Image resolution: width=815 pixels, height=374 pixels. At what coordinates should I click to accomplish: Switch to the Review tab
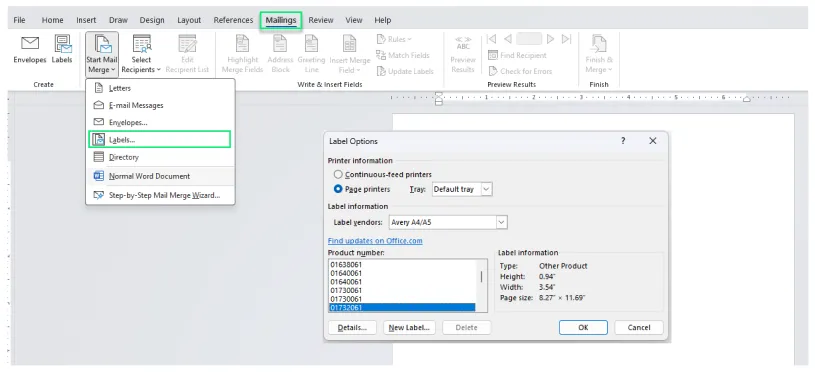click(321, 20)
